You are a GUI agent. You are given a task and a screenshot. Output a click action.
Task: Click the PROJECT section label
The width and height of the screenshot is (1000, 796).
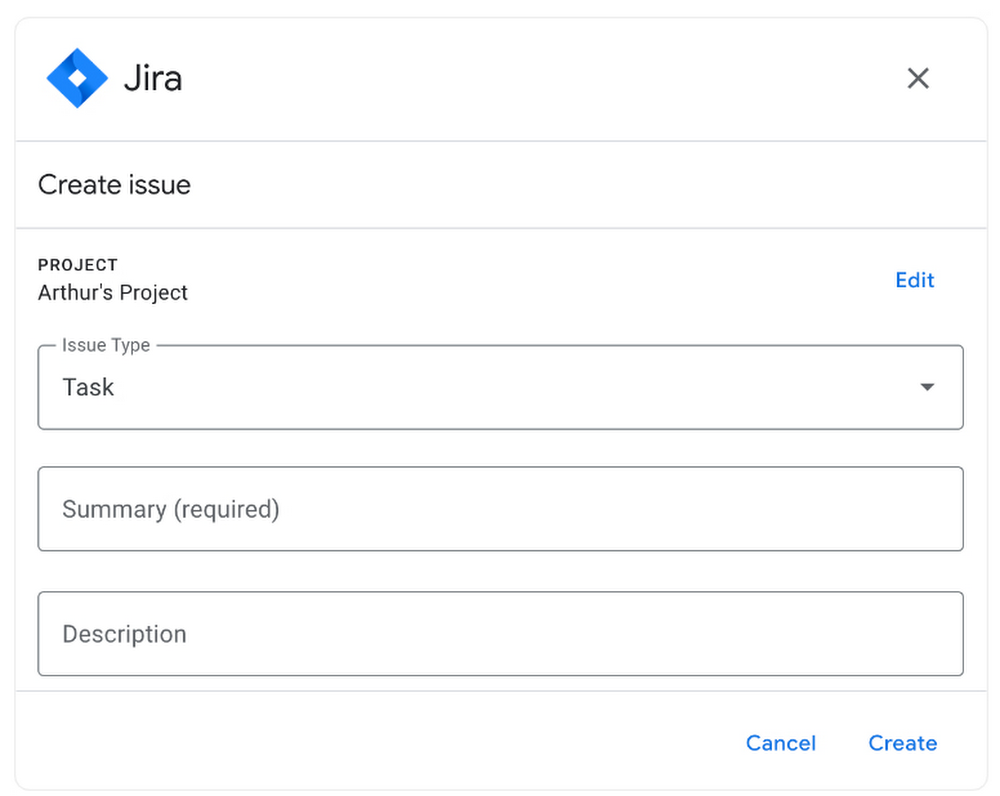(x=78, y=264)
